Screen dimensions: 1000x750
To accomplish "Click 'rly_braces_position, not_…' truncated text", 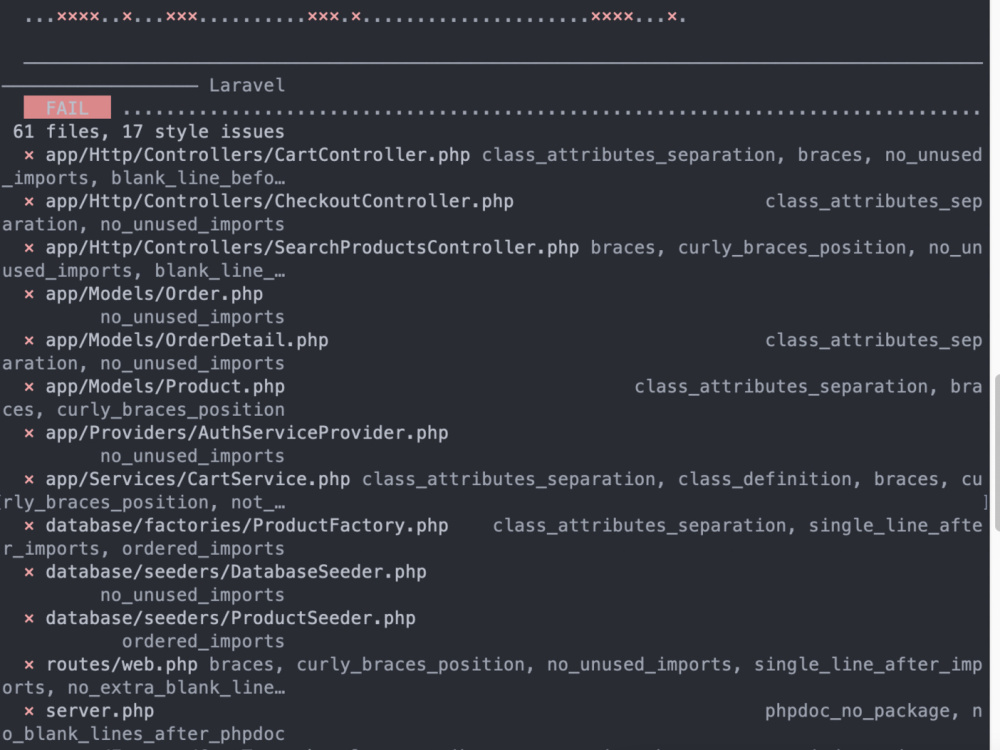I will [143, 503].
